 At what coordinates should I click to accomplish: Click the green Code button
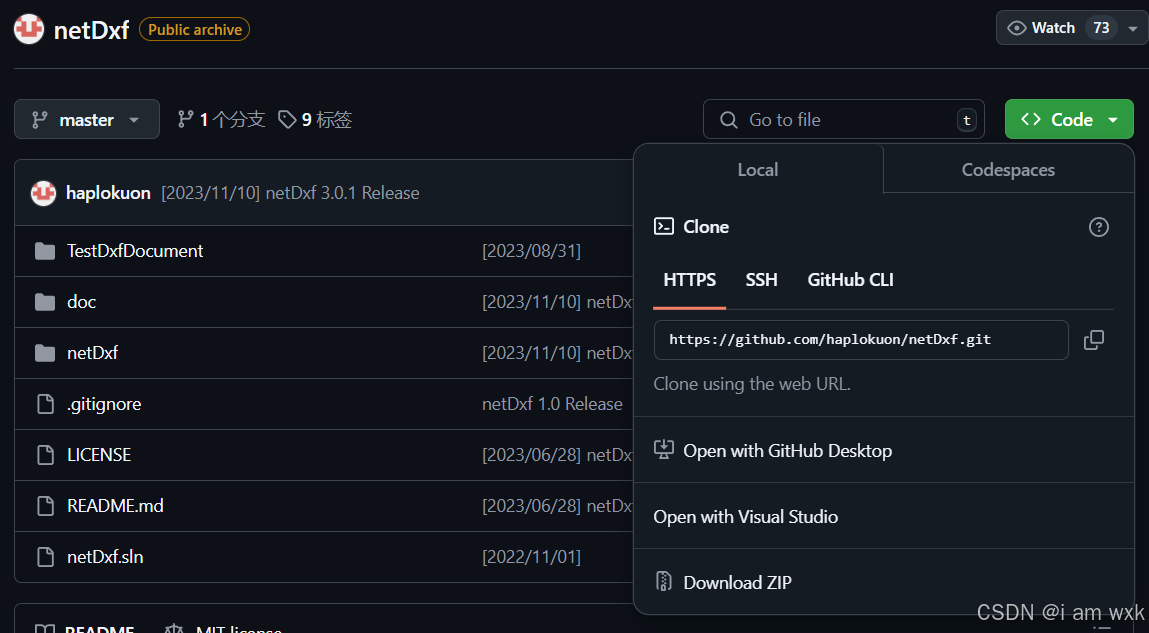[x=1069, y=119]
